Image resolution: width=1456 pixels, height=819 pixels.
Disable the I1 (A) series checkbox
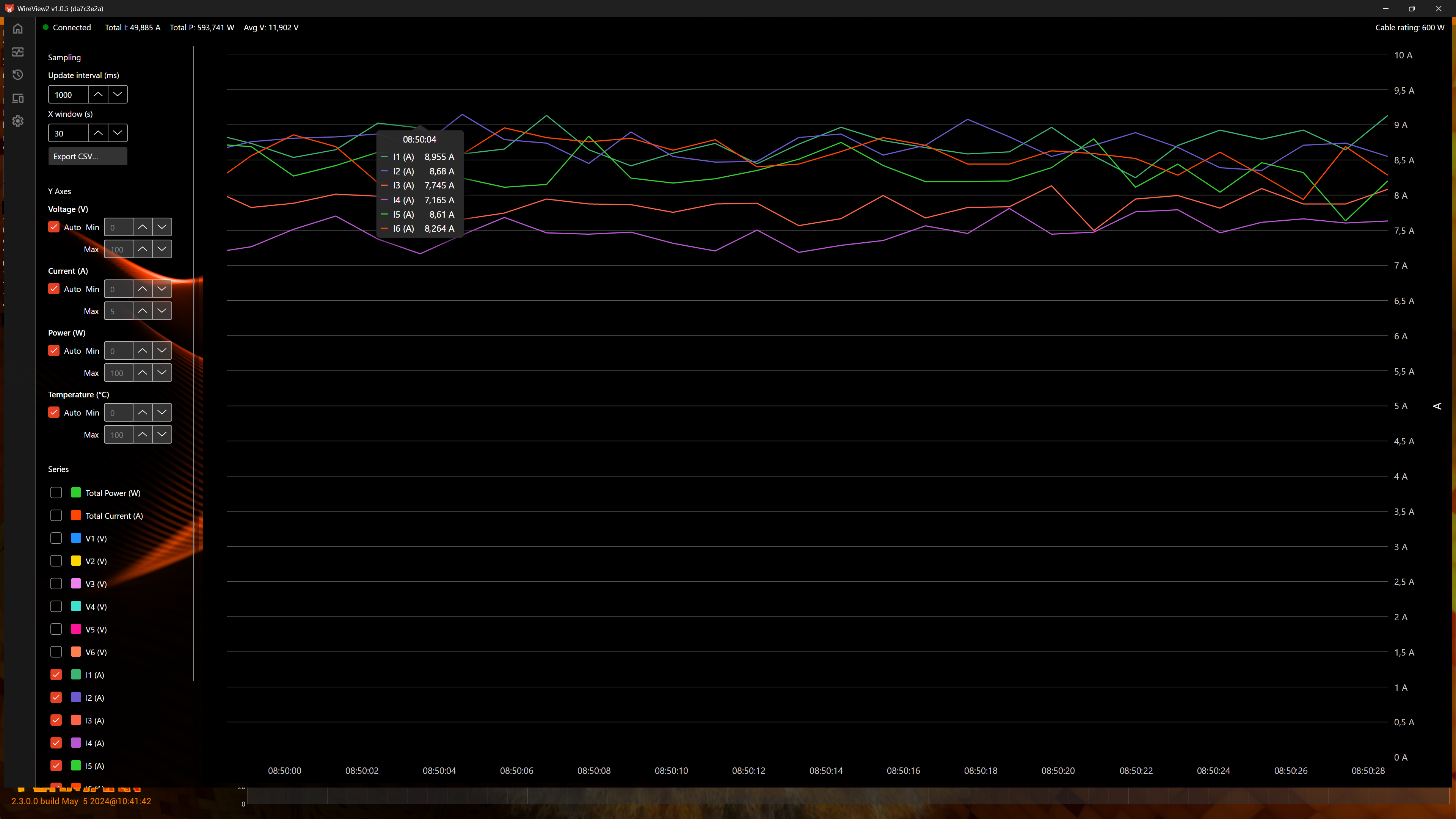click(56, 675)
